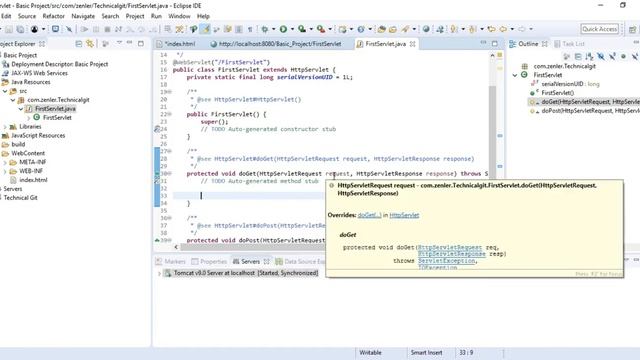The height and width of the screenshot is (360, 640).
Task: Click the Quick Access search field
Action: pyautogui.click(x=599, y=29)
